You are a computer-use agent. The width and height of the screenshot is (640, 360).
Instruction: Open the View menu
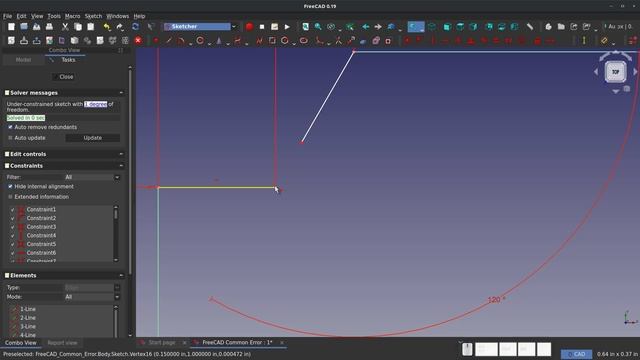click(x=37, y=16)
